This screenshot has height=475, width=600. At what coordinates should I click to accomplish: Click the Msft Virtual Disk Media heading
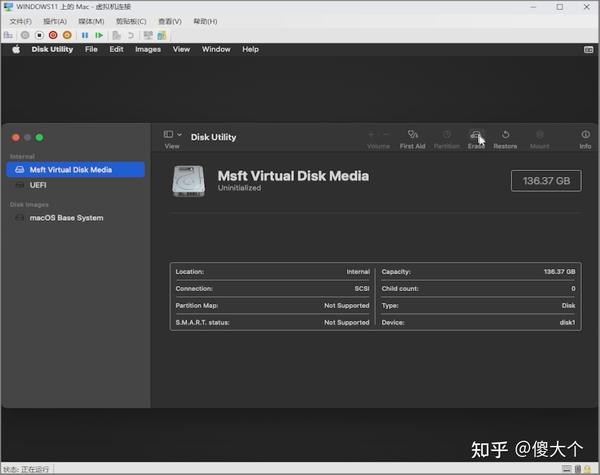(293, 176)
